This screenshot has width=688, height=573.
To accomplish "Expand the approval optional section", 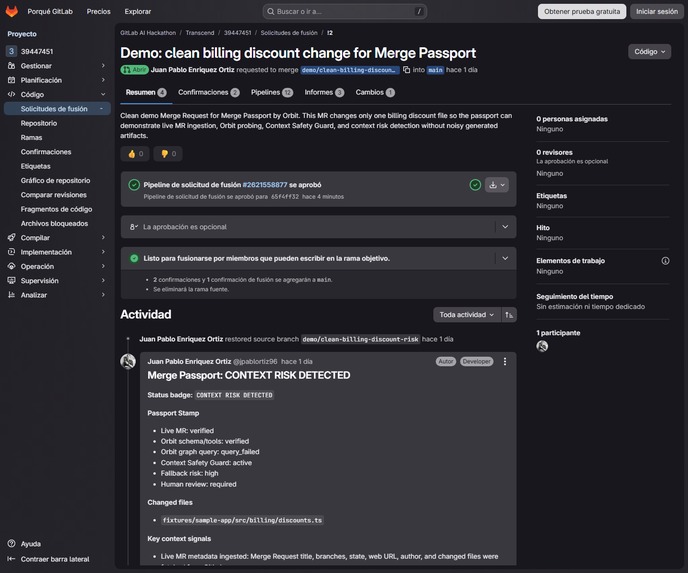I will [x=505, y=227].
